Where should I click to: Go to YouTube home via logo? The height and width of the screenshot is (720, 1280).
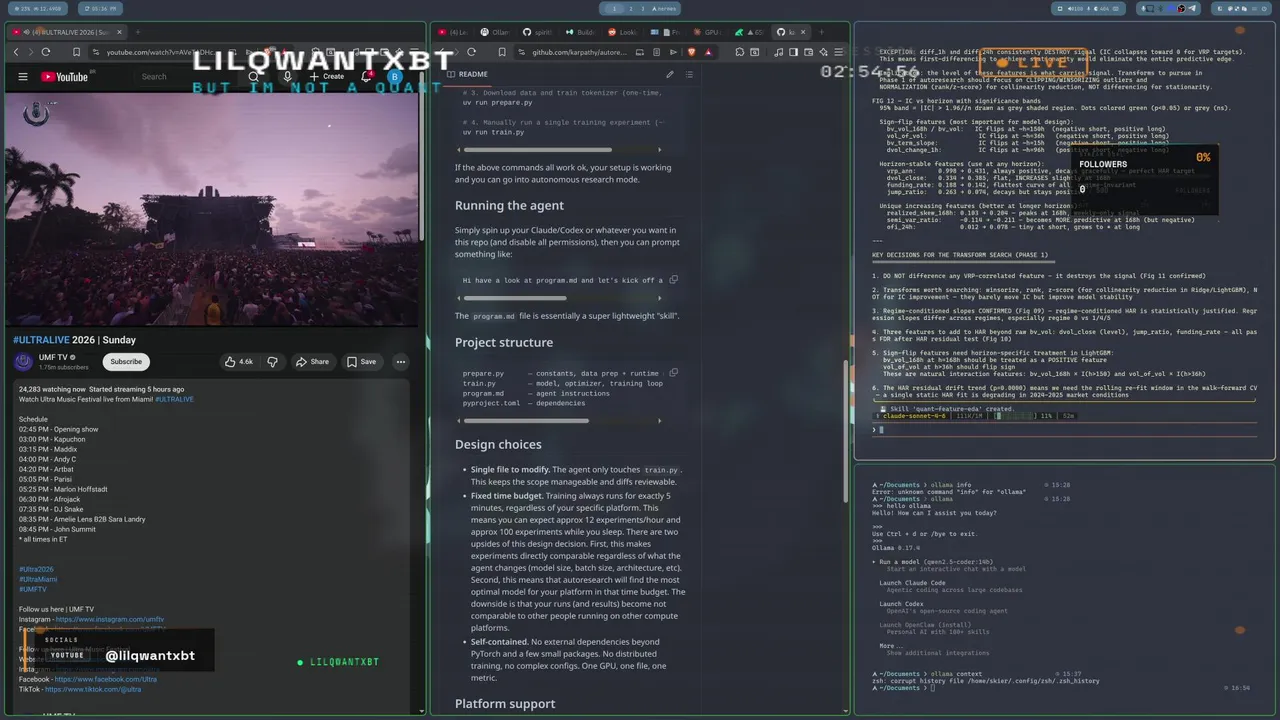64,77
